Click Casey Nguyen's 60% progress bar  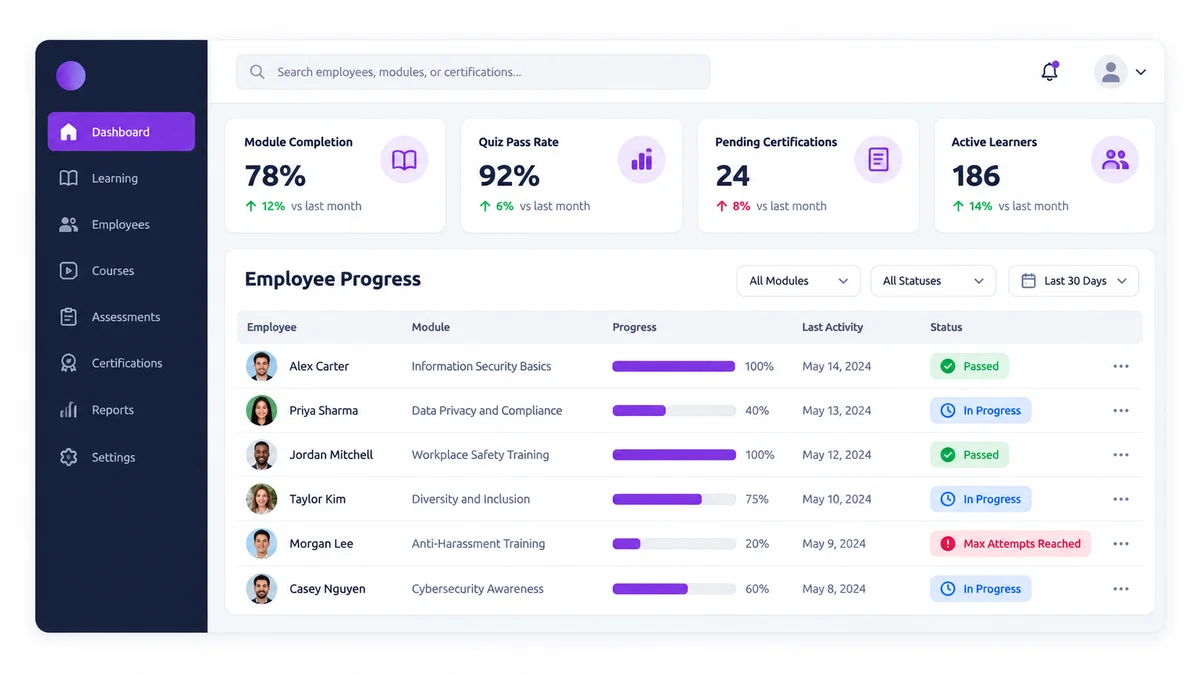(x=674, y=589)
